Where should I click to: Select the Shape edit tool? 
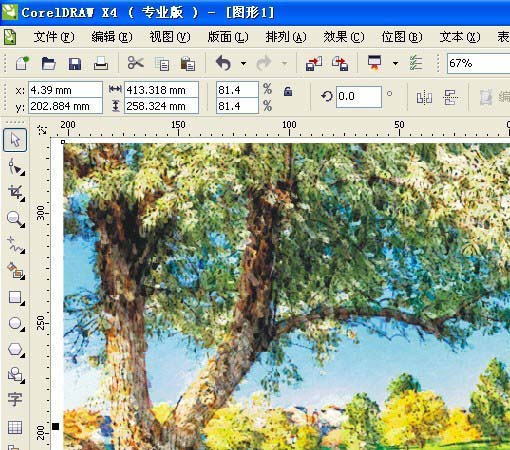16,167
